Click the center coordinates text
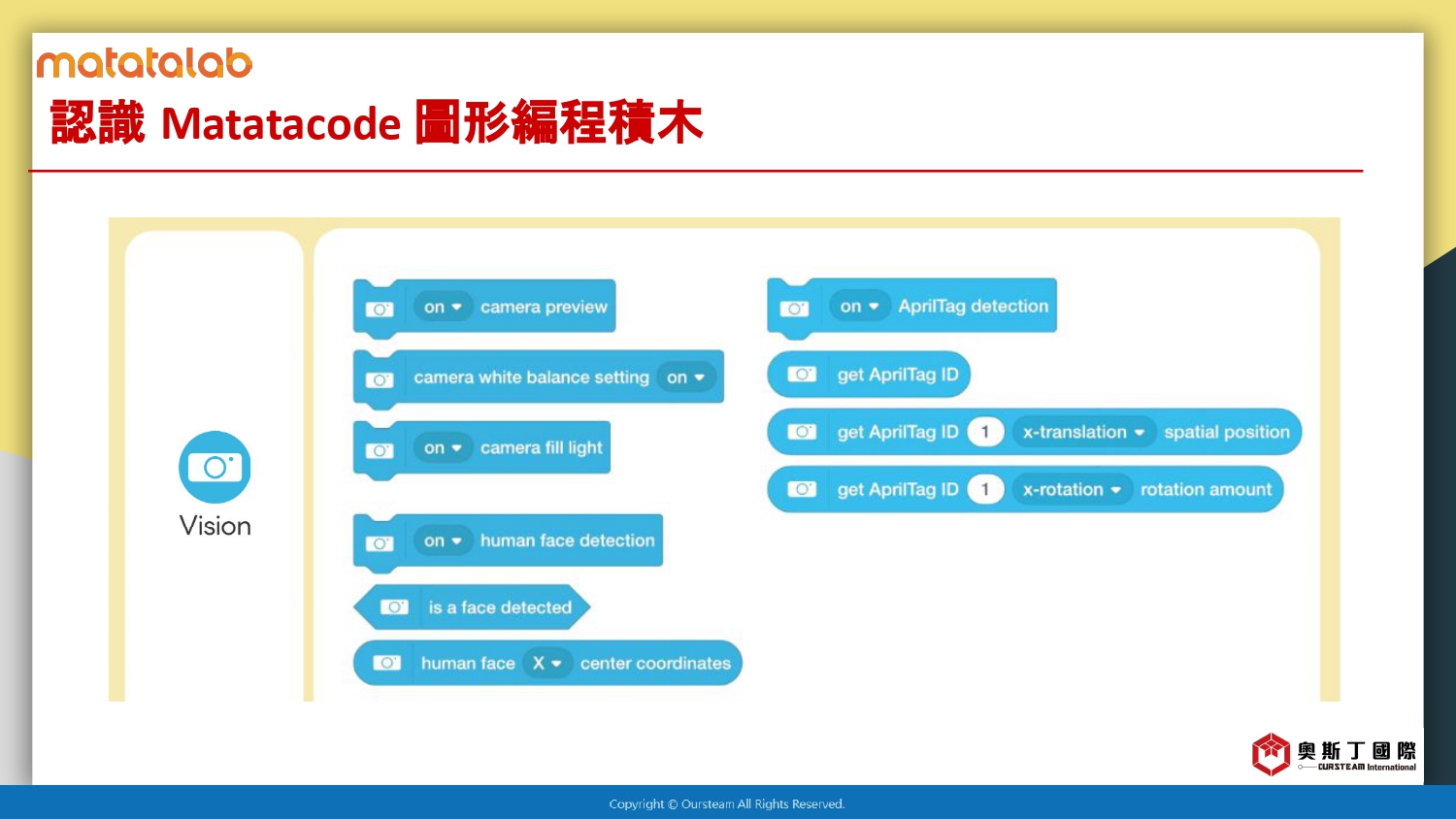1456x819 pixels. (x=655, y=664)
